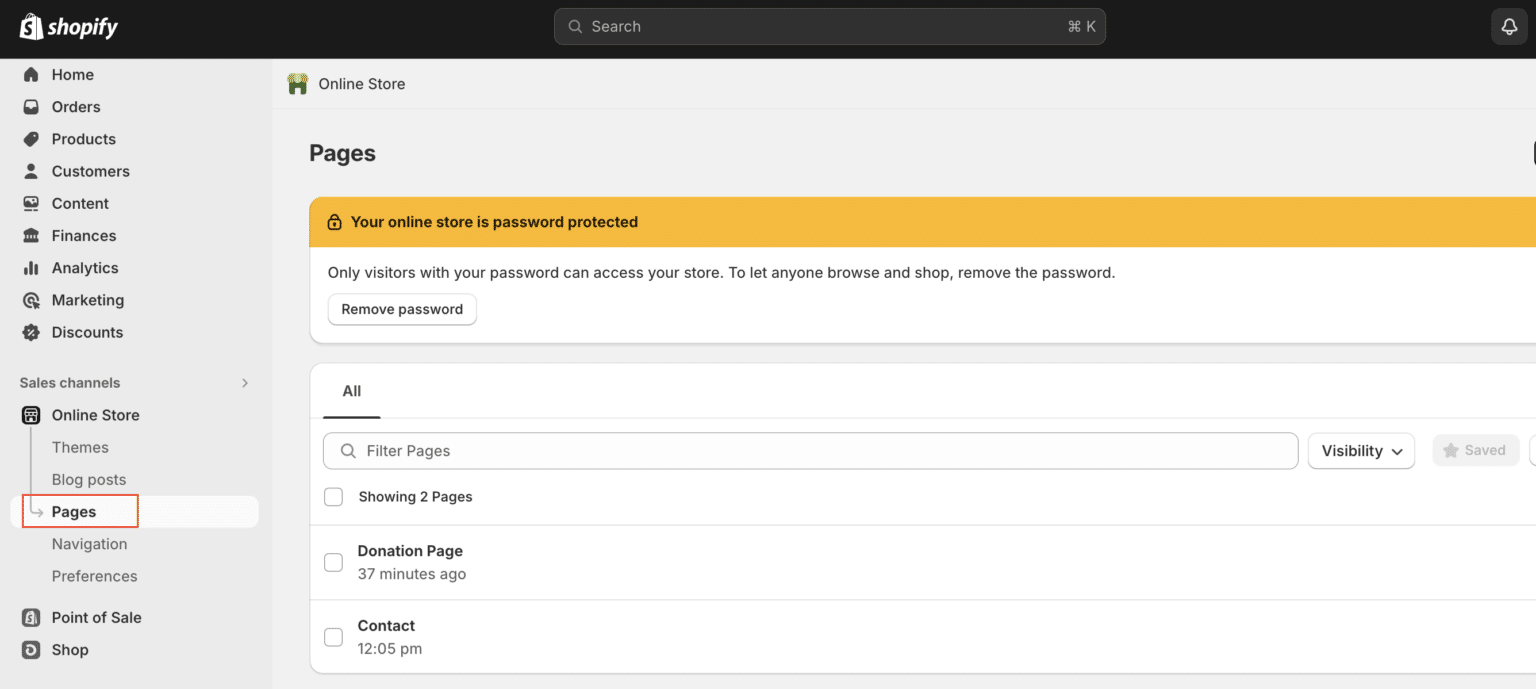Open Themes in the sidebar
Viewport: 1536px width, 689px height.
click(x=80, y=447)
